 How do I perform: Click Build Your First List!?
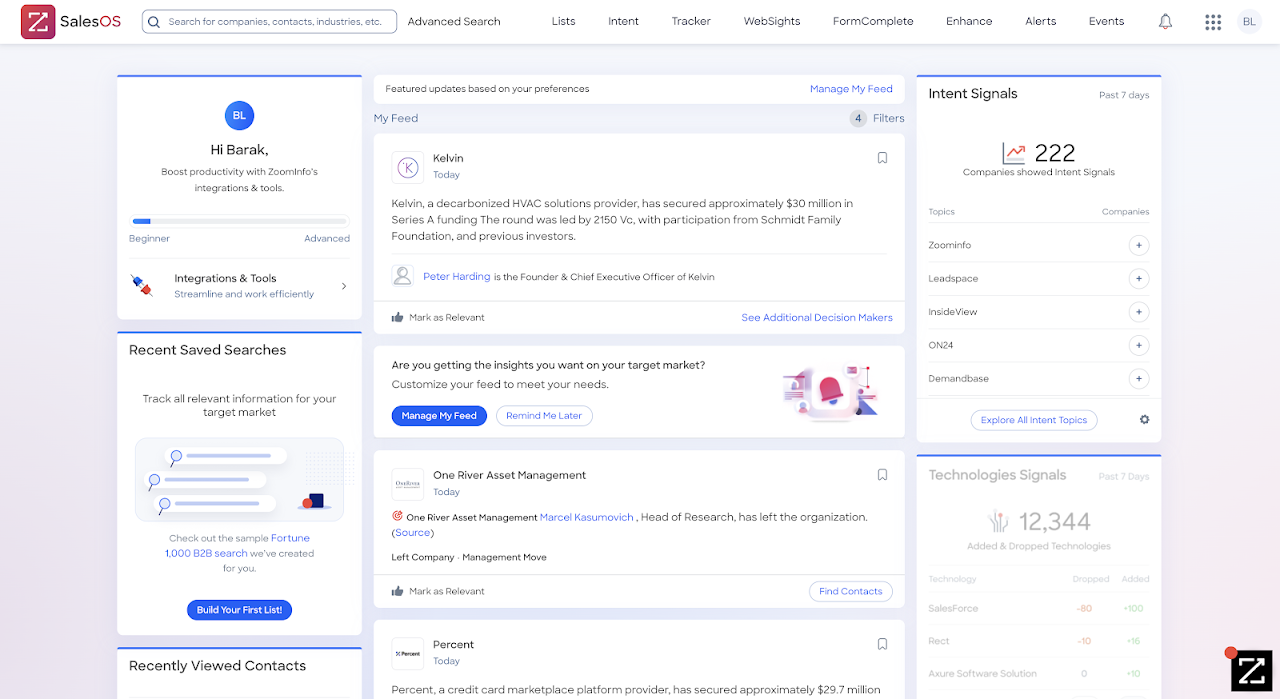(x=239, y=610)
